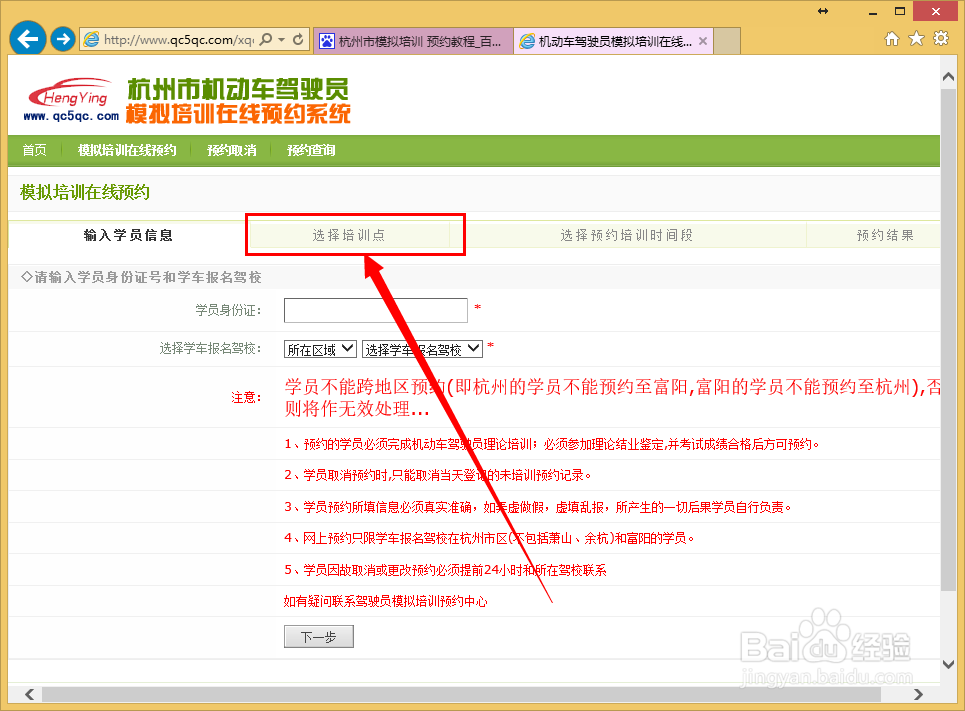Open the Home icon in browser toolbar
965x711 pixels.
point(892,39)
